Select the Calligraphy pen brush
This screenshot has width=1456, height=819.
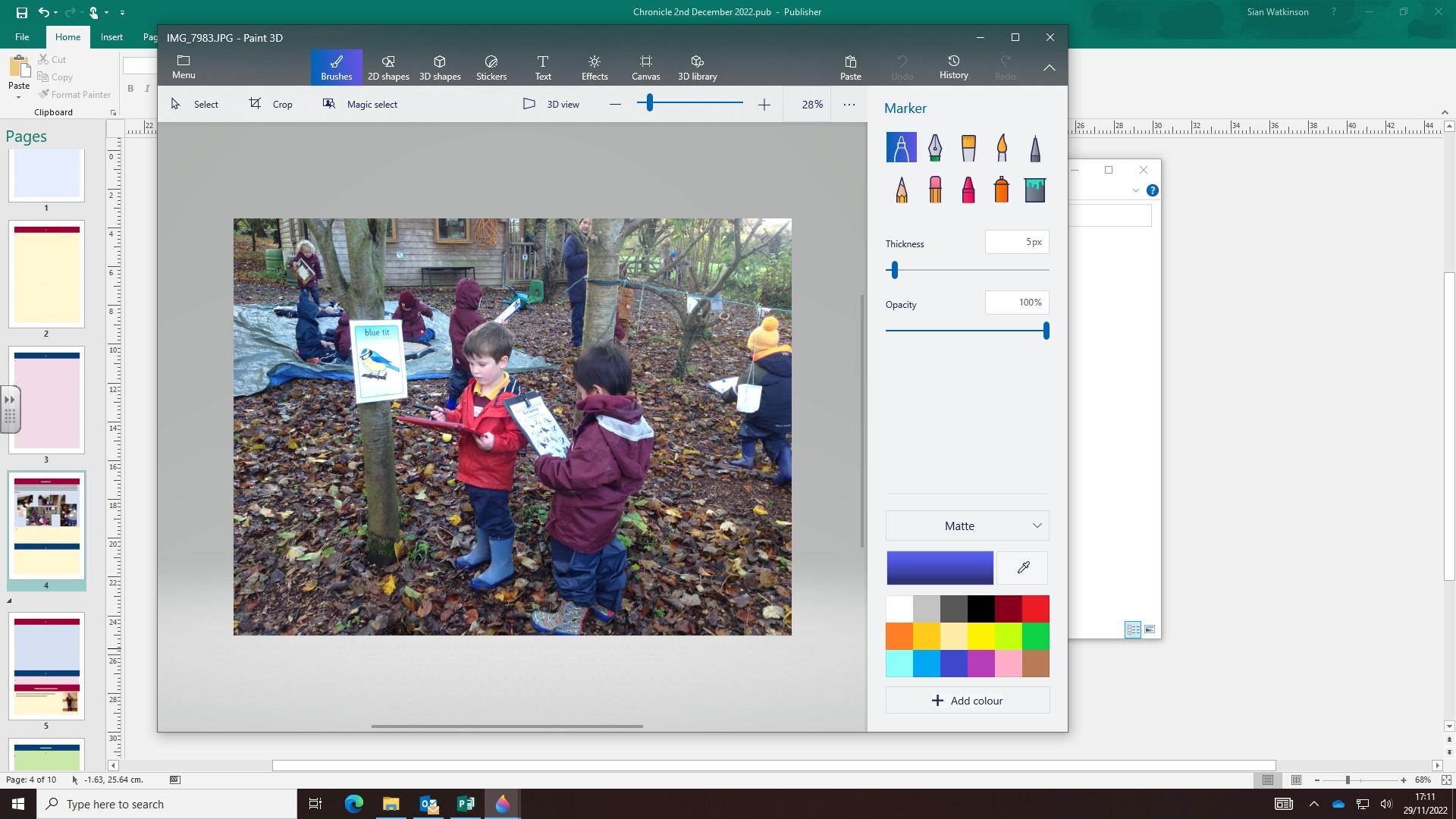pyautogui.click(x=934, y=147)
